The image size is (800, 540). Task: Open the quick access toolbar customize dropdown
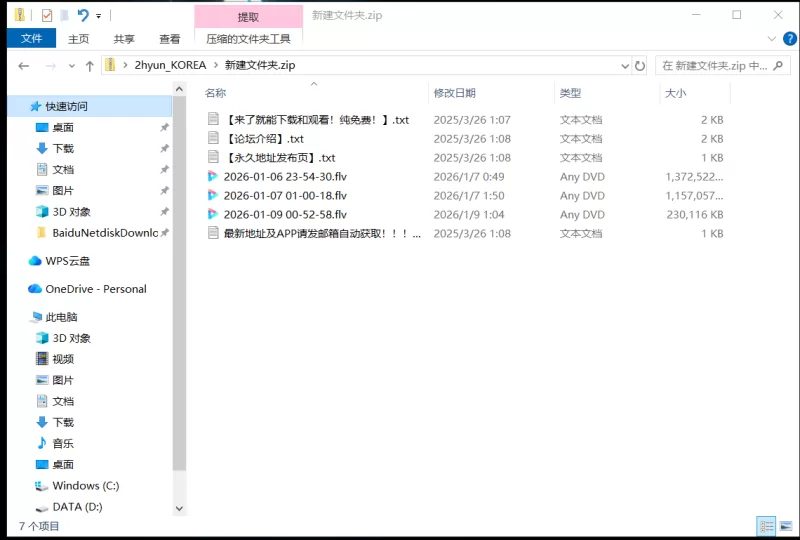pos(98,16)
